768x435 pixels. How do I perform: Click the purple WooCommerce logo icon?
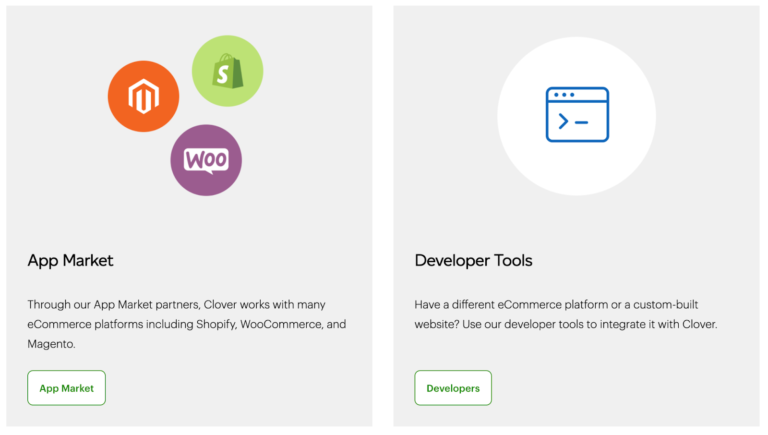coord(206,160)
